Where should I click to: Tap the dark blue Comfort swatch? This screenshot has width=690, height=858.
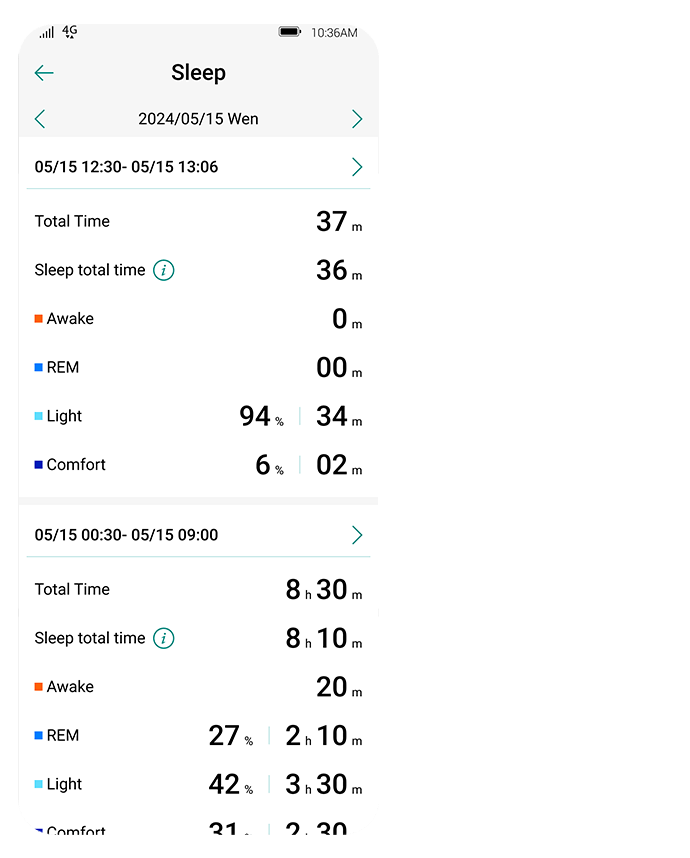(x=38, y=465)
